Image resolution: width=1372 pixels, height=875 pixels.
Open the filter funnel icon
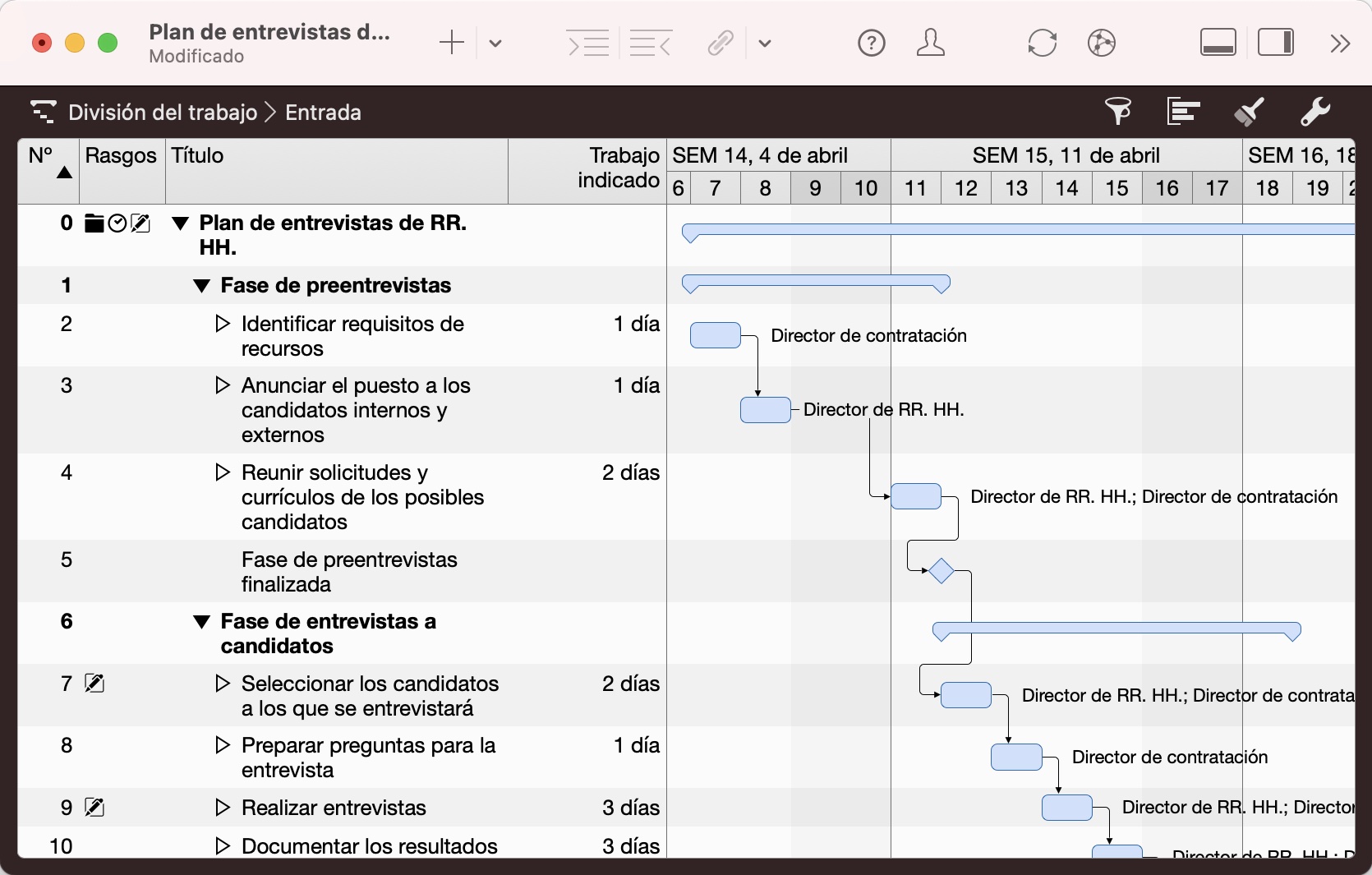click(x=1117, y=111)
